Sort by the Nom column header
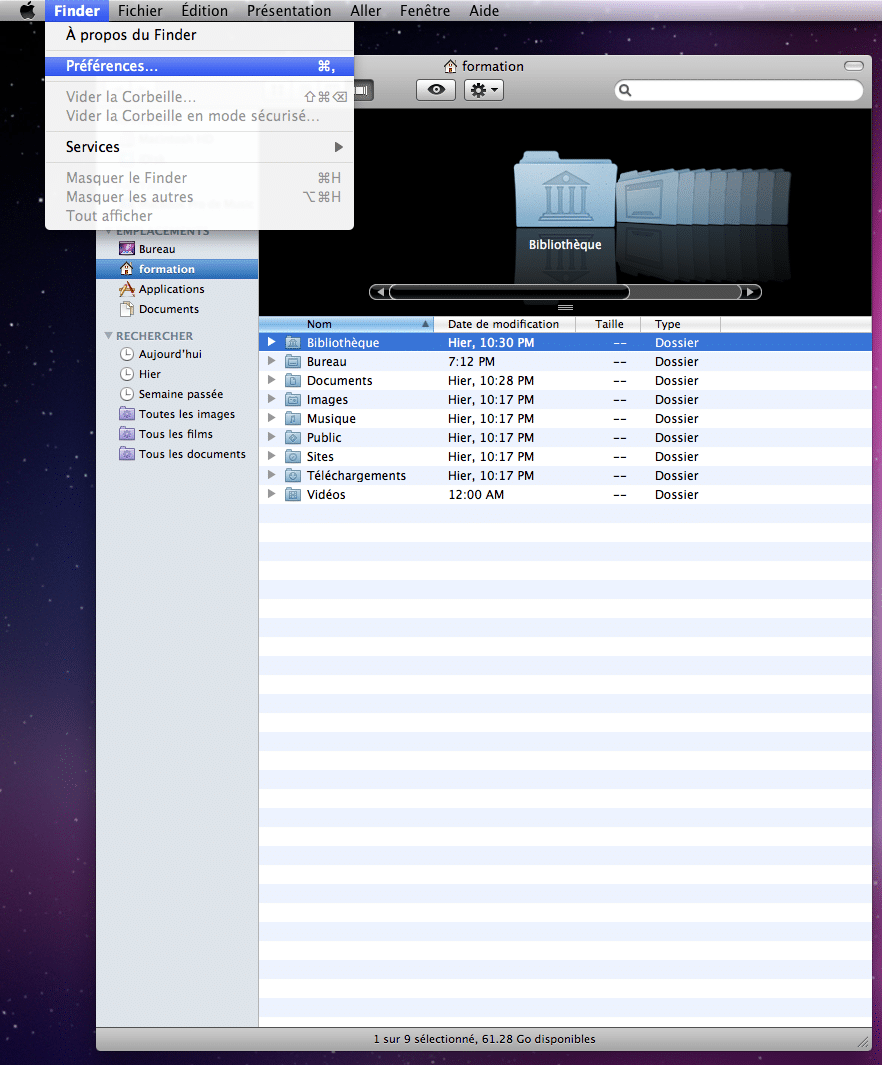Image resolution: width=882 pixels, height=1065 pixels. [346, 324]
